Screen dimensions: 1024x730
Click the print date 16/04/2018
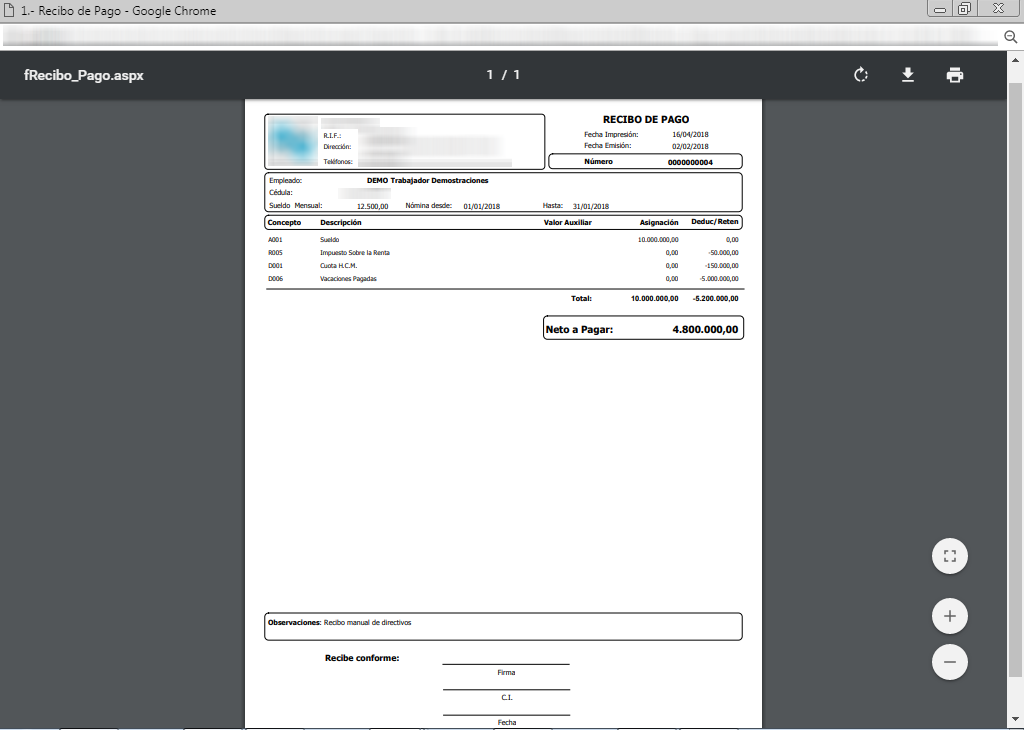coord(690,135)
